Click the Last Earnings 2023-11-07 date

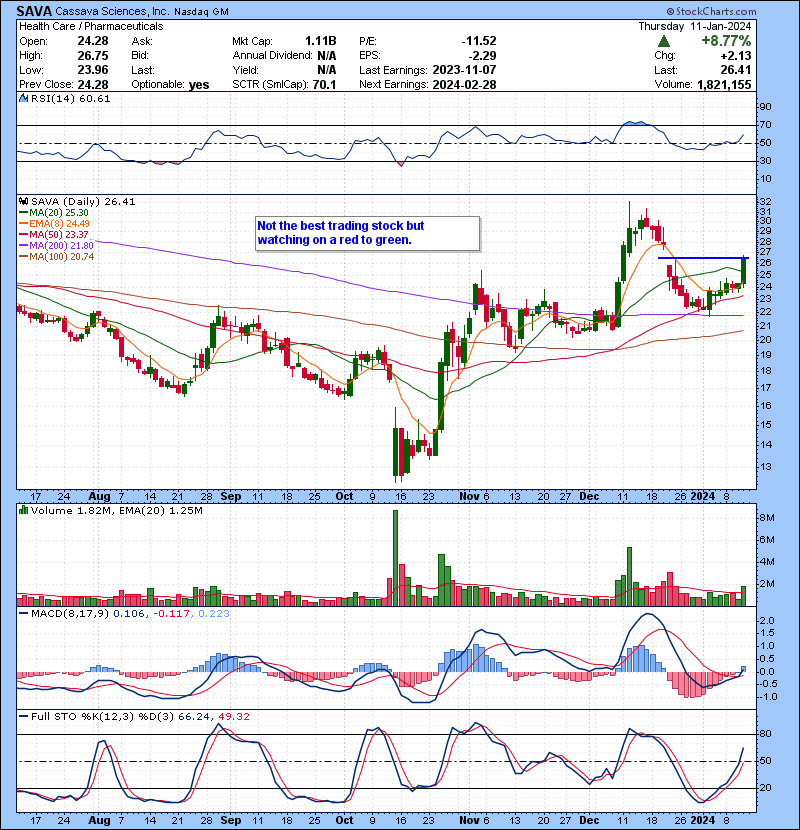click(464, 70)
